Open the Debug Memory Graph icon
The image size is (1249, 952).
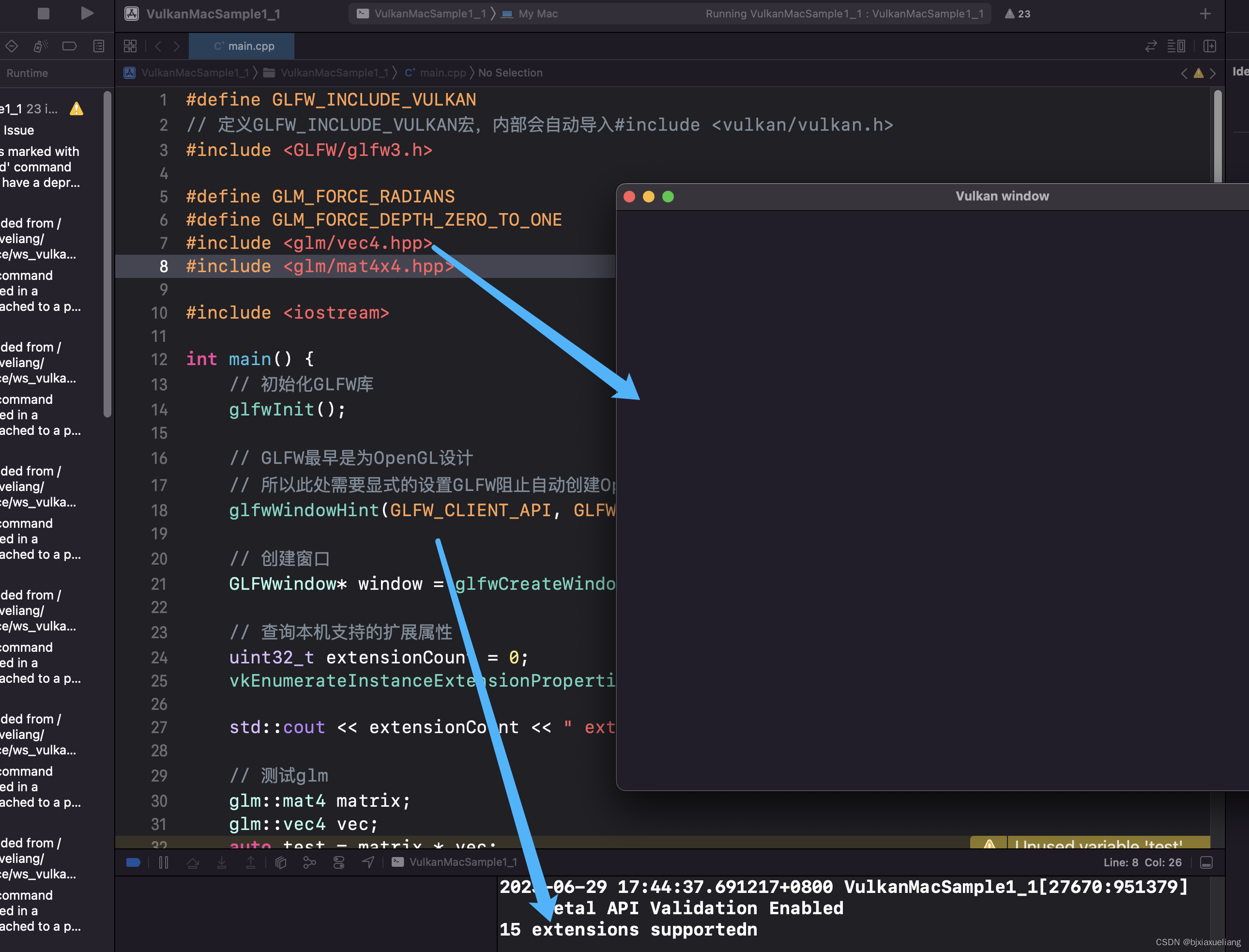(x=309, y=862)
